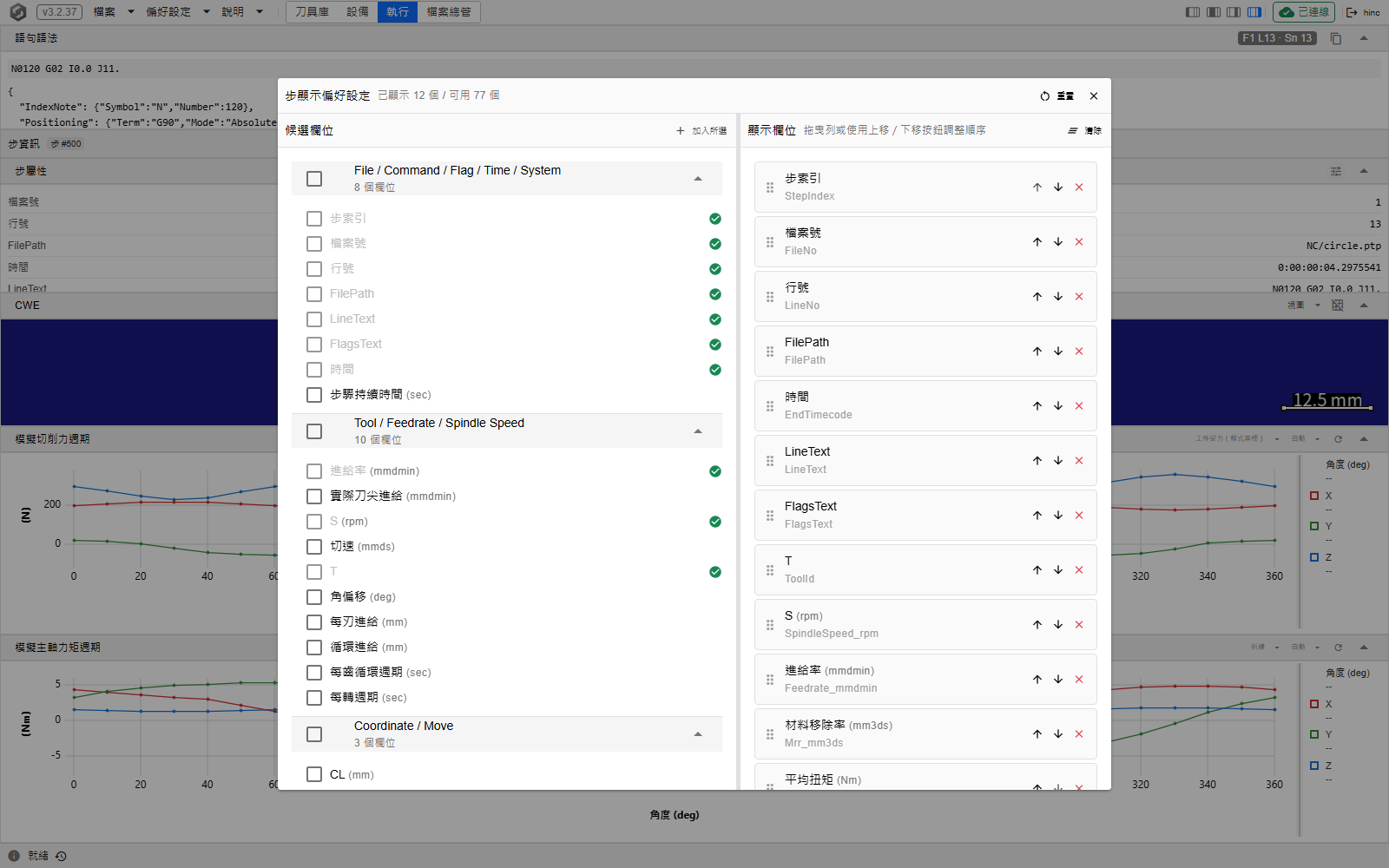Move EndTimecode field down
The width and height of the screenshot is (1389, 868).
pyautogui.click(x=1058, y=406)
